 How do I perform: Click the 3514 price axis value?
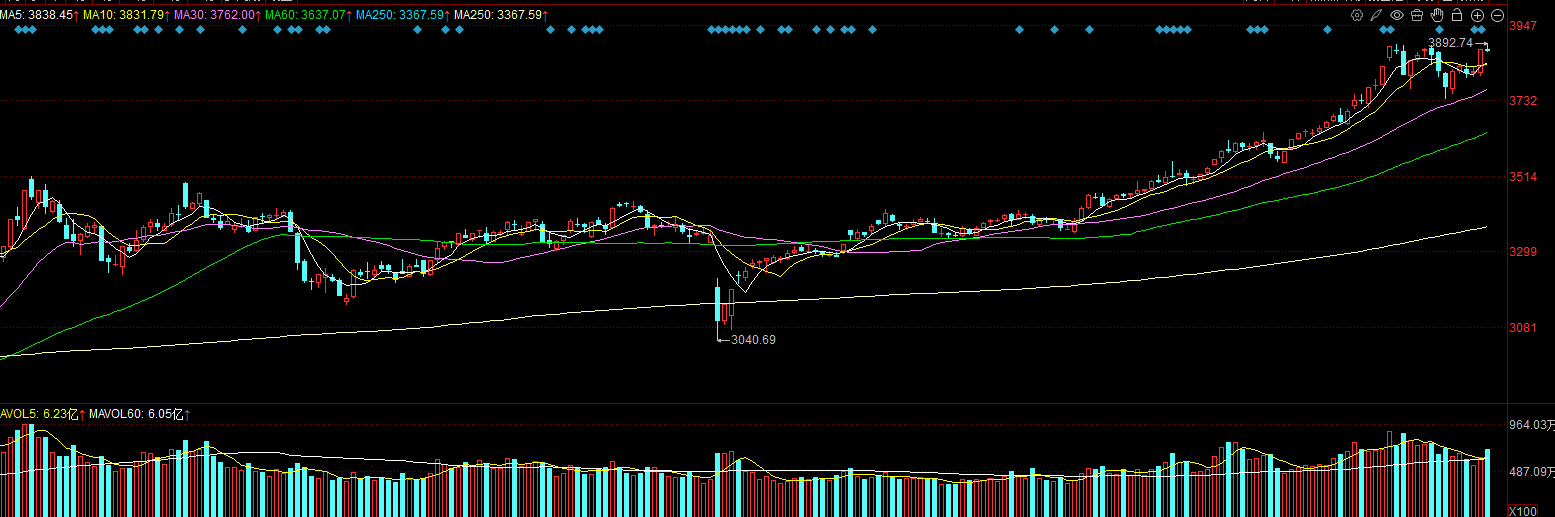[1523, 177]
